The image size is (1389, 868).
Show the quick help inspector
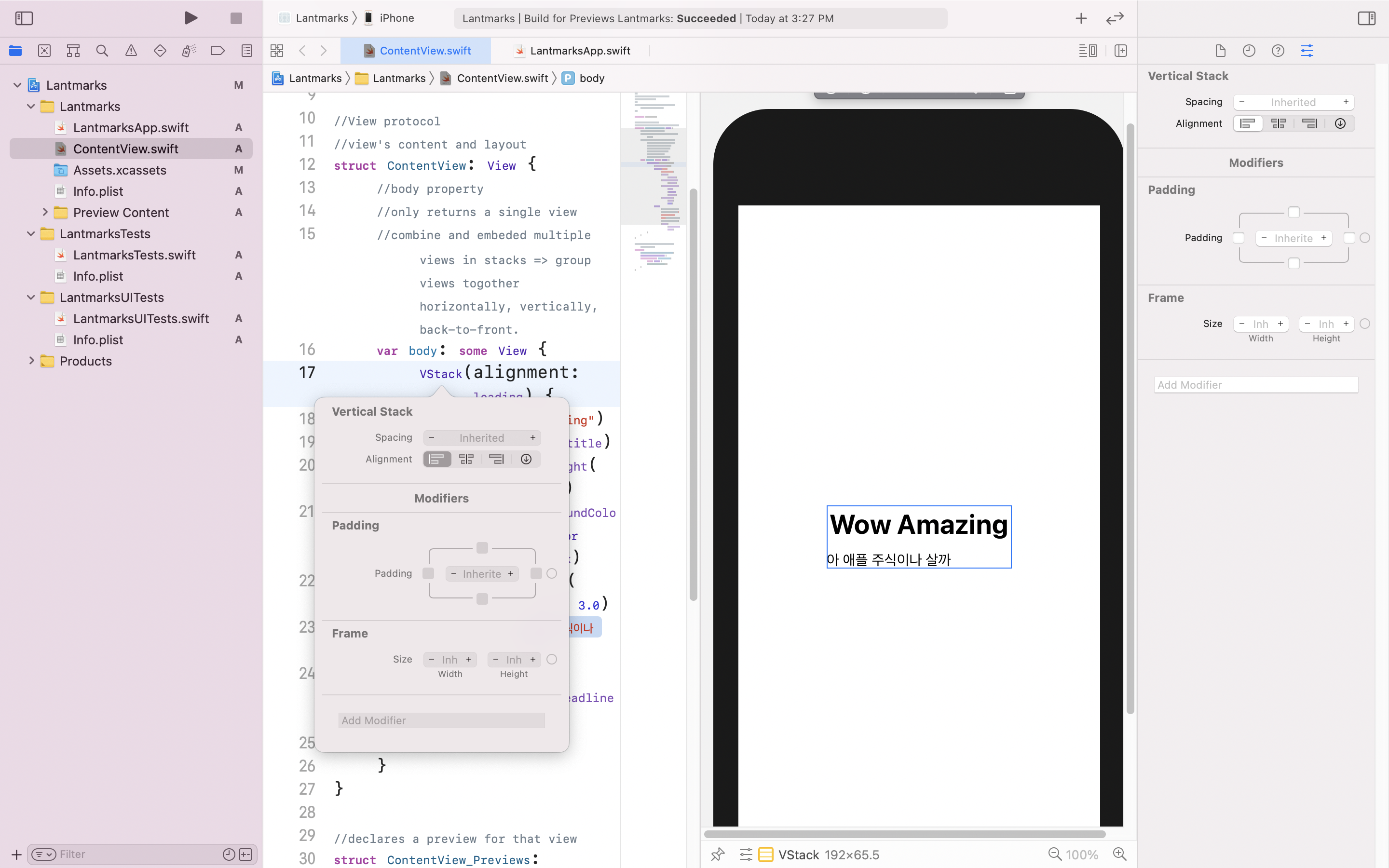click(1278, 51)
